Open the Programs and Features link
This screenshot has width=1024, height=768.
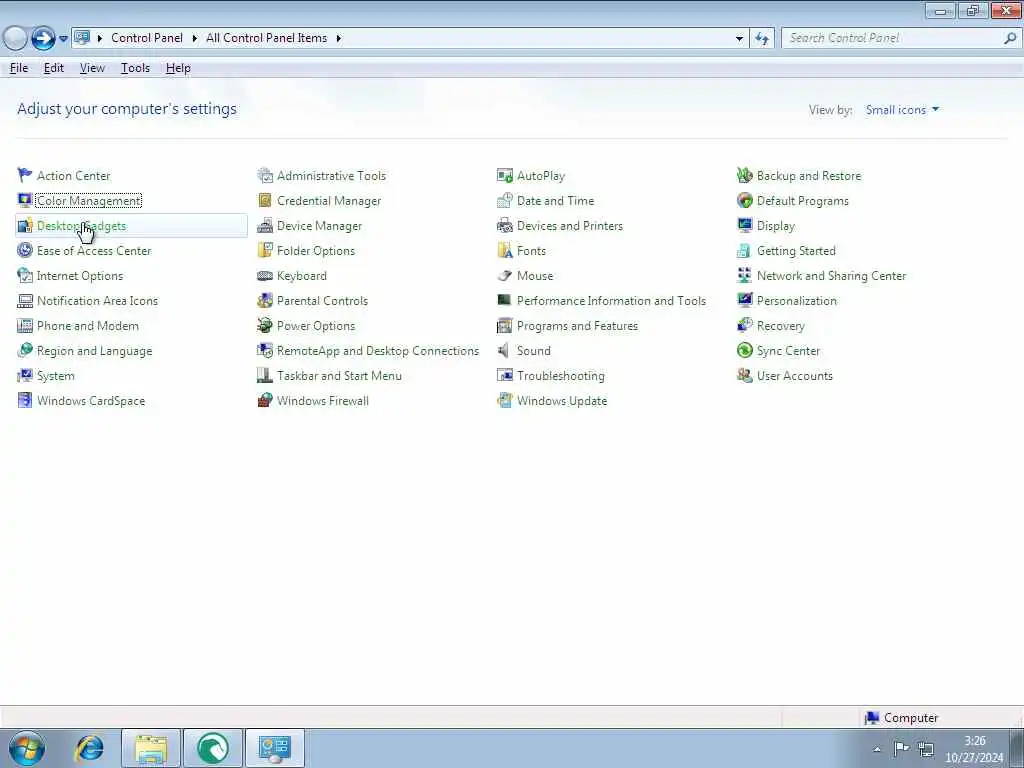577,325
